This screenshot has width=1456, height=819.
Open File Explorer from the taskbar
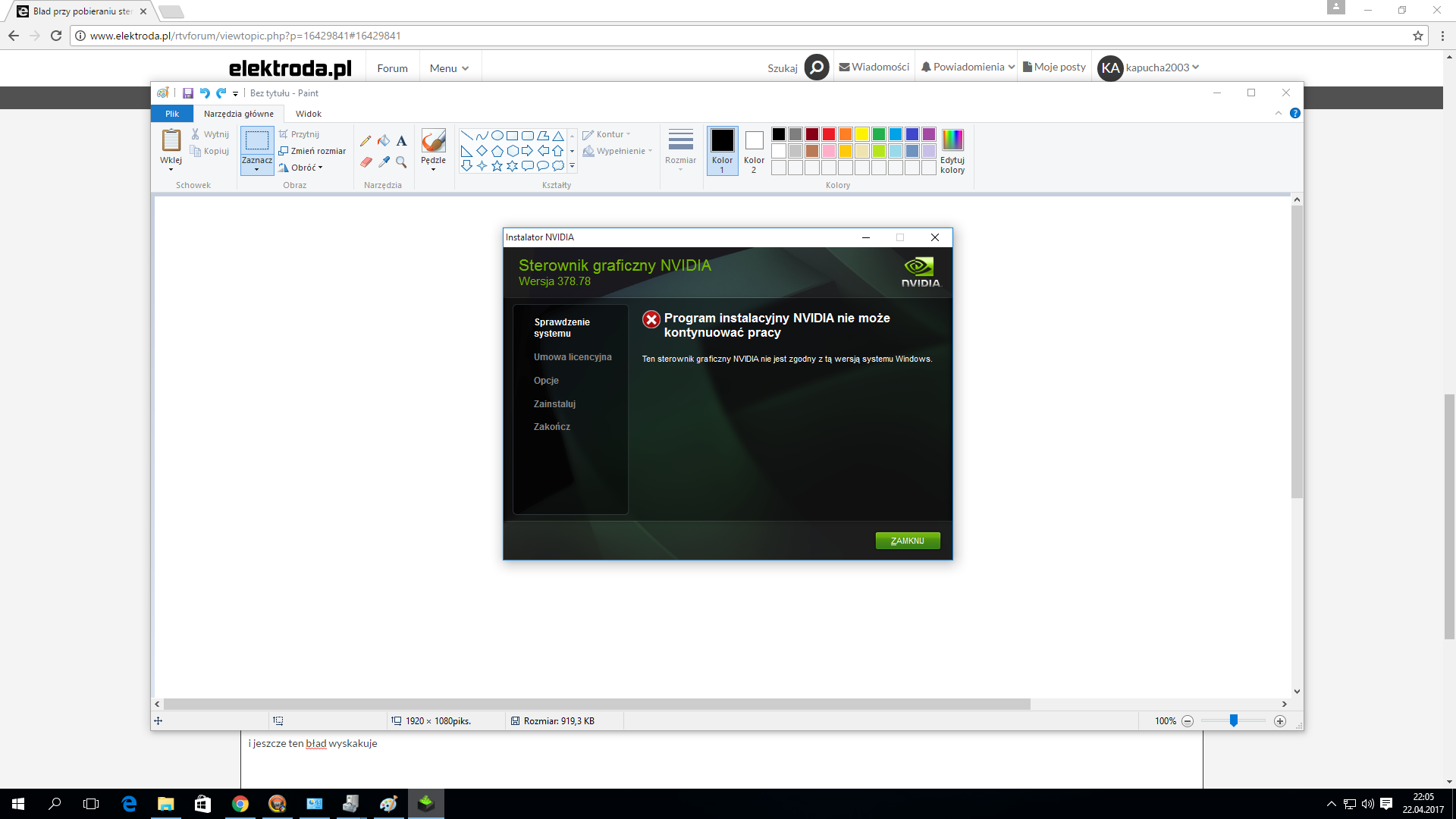point(165,804)
